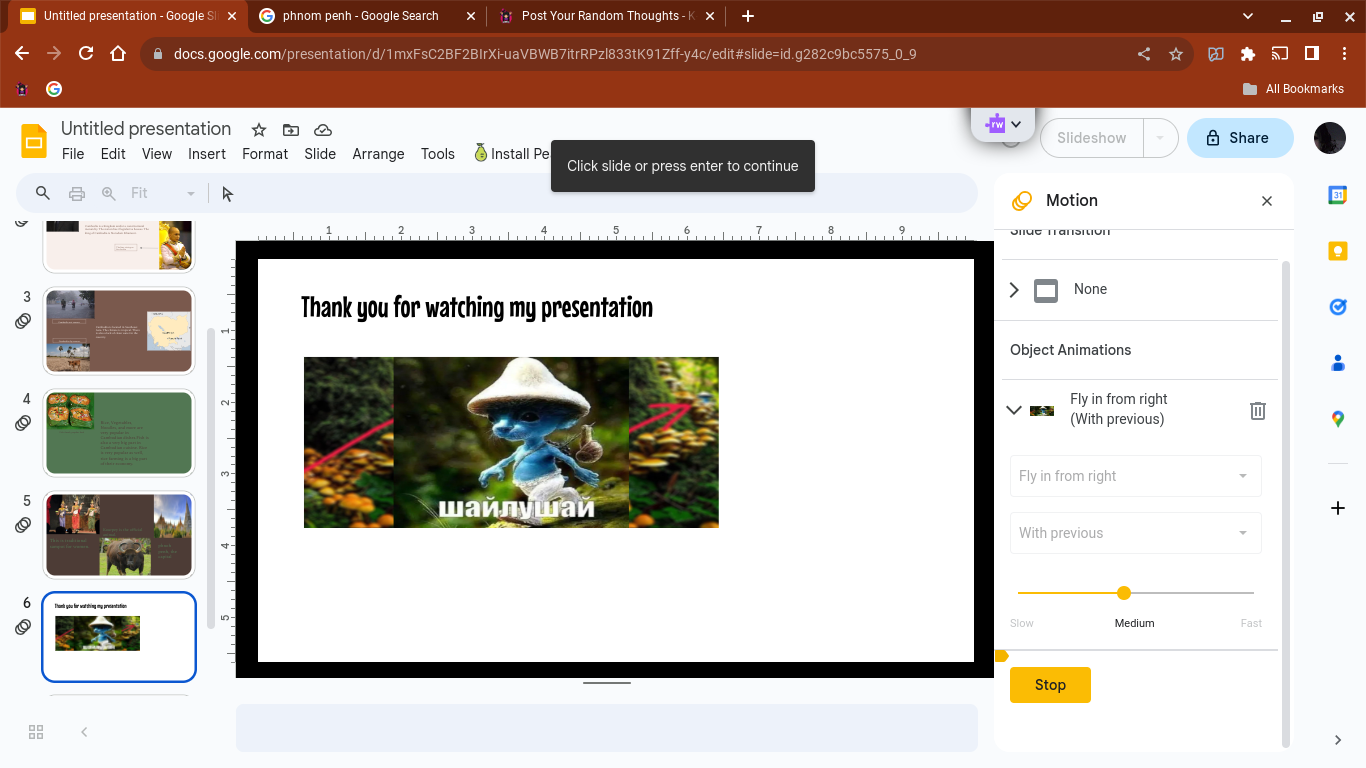Click the speaker notes field

tap(606, 727)
